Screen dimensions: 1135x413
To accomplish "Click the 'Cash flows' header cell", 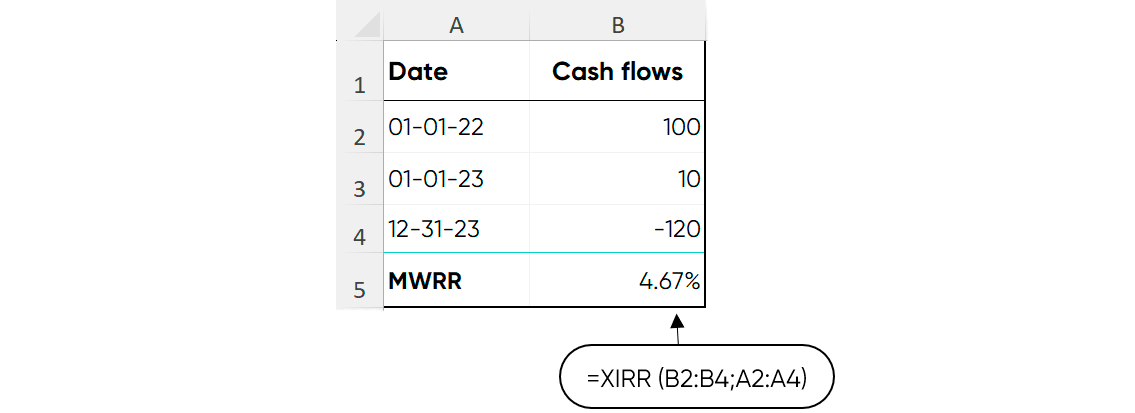I will [617, 71].
